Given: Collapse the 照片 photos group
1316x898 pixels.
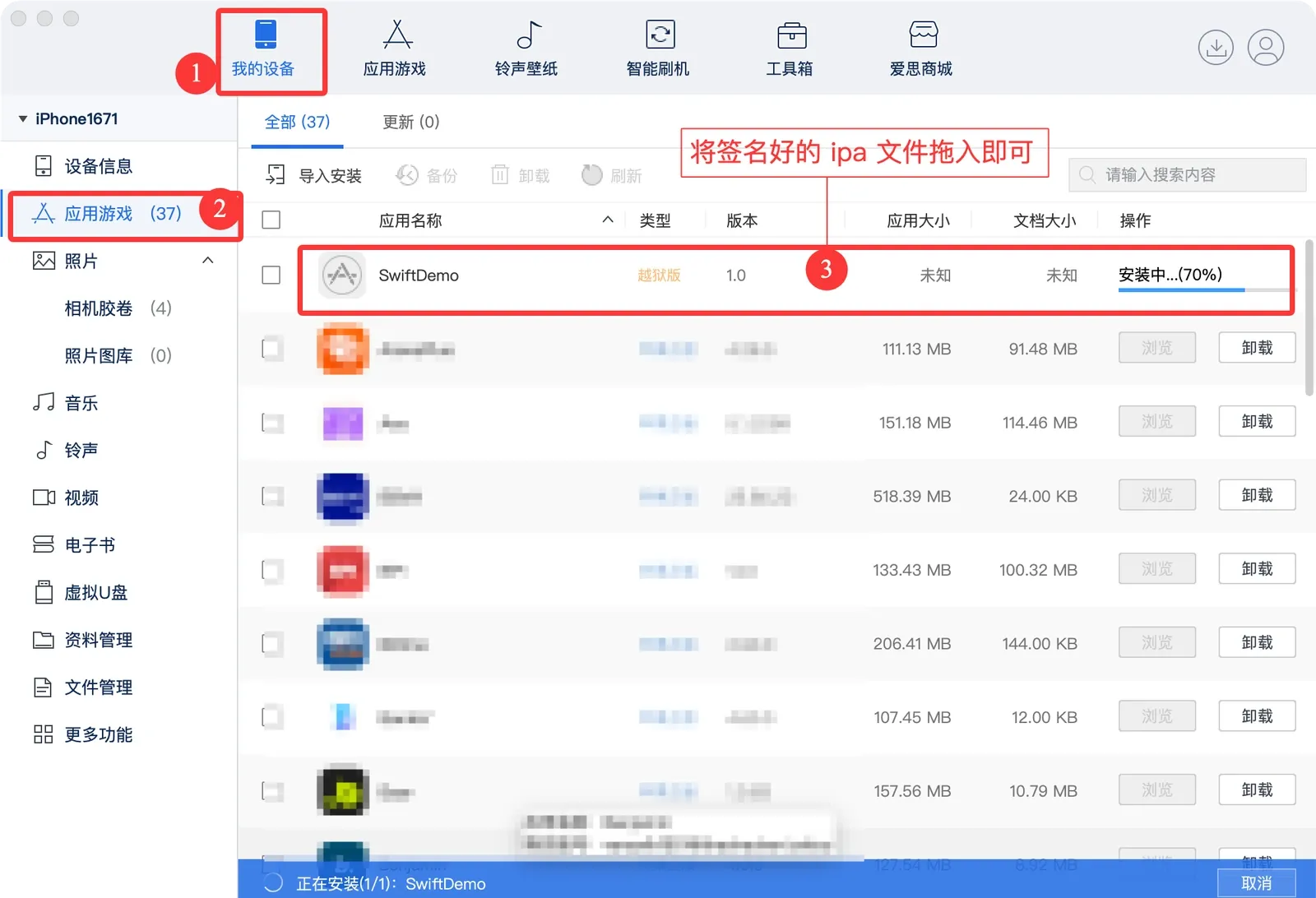Looking at the screenshot, I should pyautogui.click(x=208, y=261).
